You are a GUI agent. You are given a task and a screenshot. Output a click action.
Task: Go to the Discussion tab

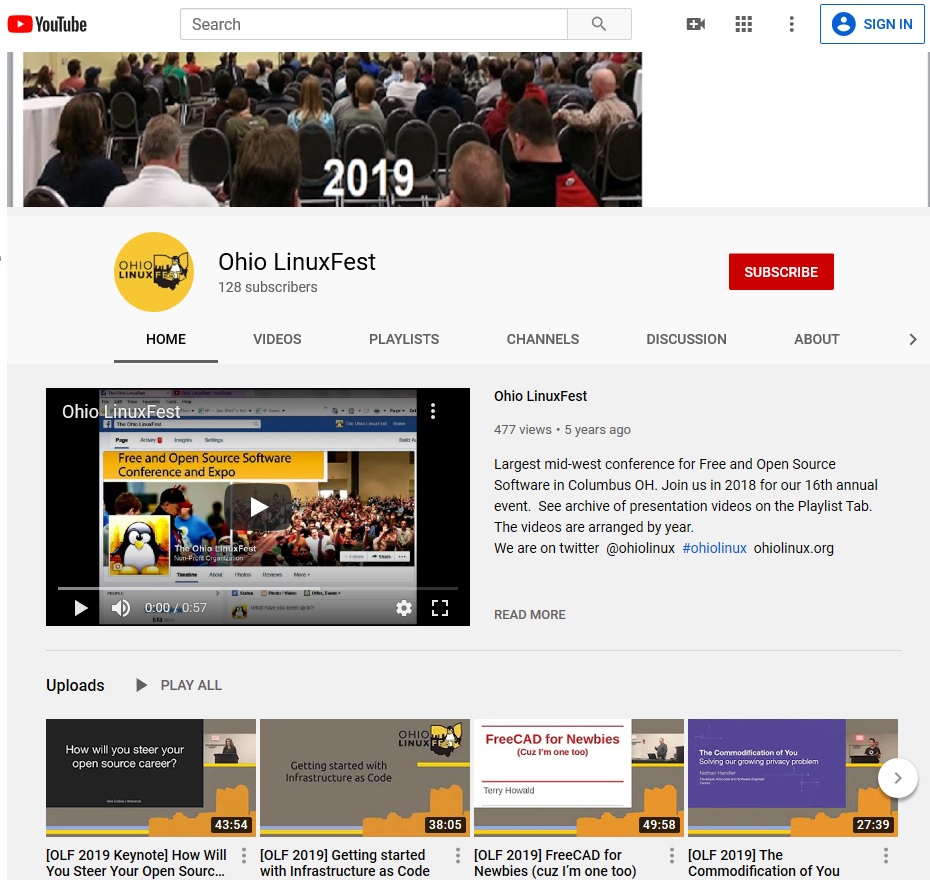click(x=686, y=339)
